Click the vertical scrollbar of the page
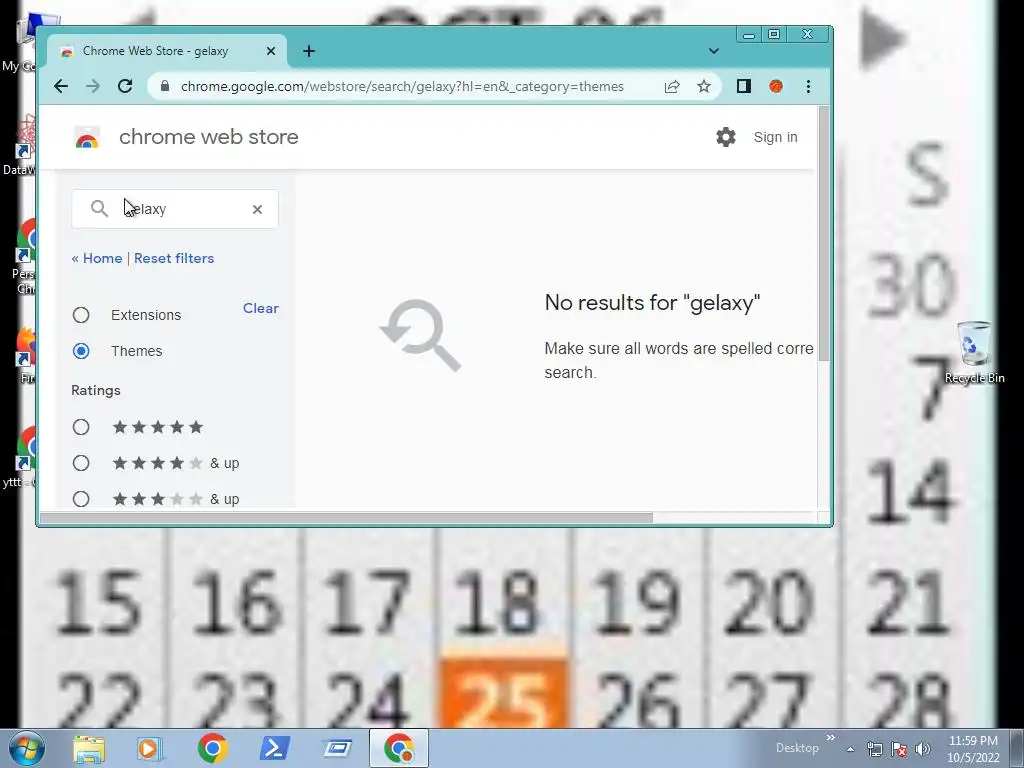1024x768 pixels. [824, 233]
